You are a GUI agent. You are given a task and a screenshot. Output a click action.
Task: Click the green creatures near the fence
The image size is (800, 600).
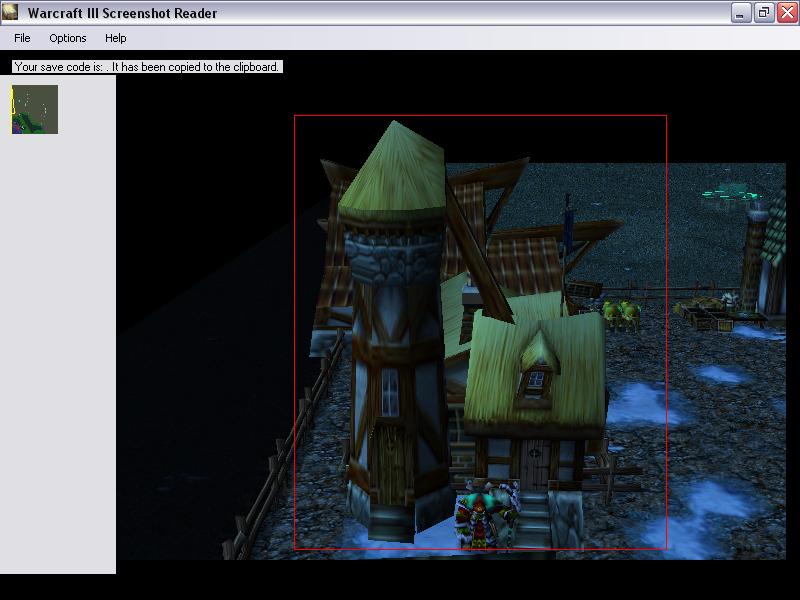coord(622,314)
